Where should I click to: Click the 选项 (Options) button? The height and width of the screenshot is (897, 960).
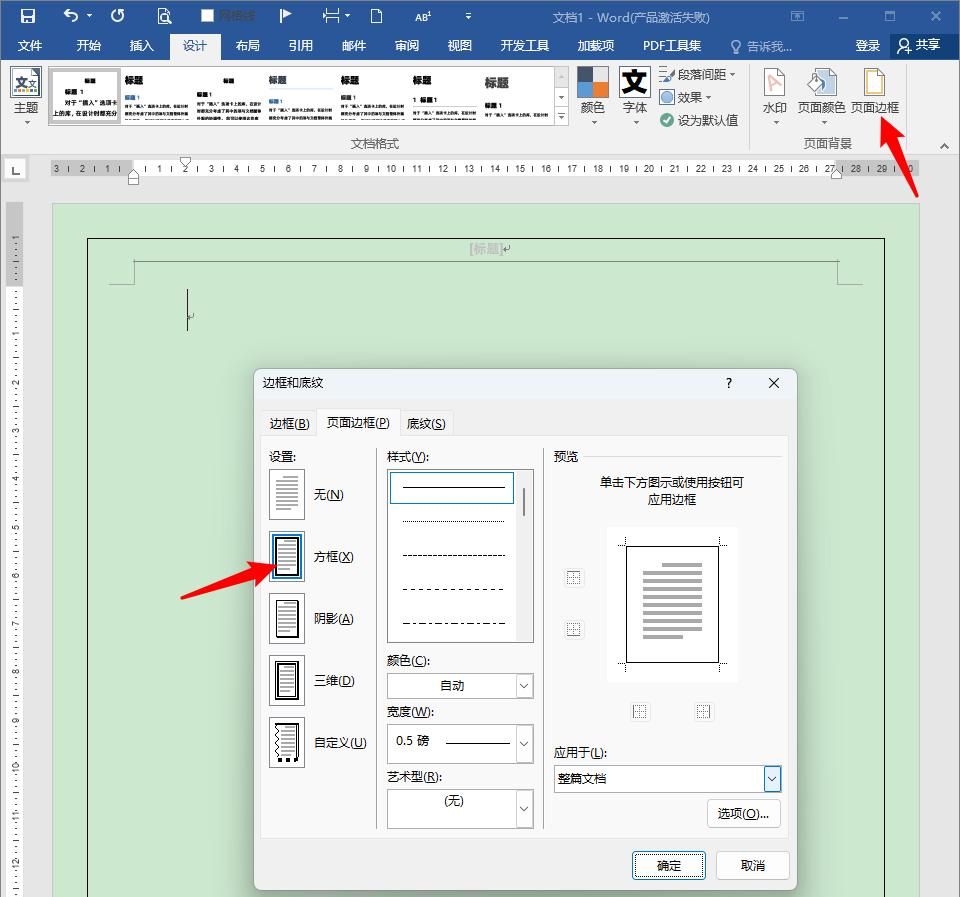[743, 813]
